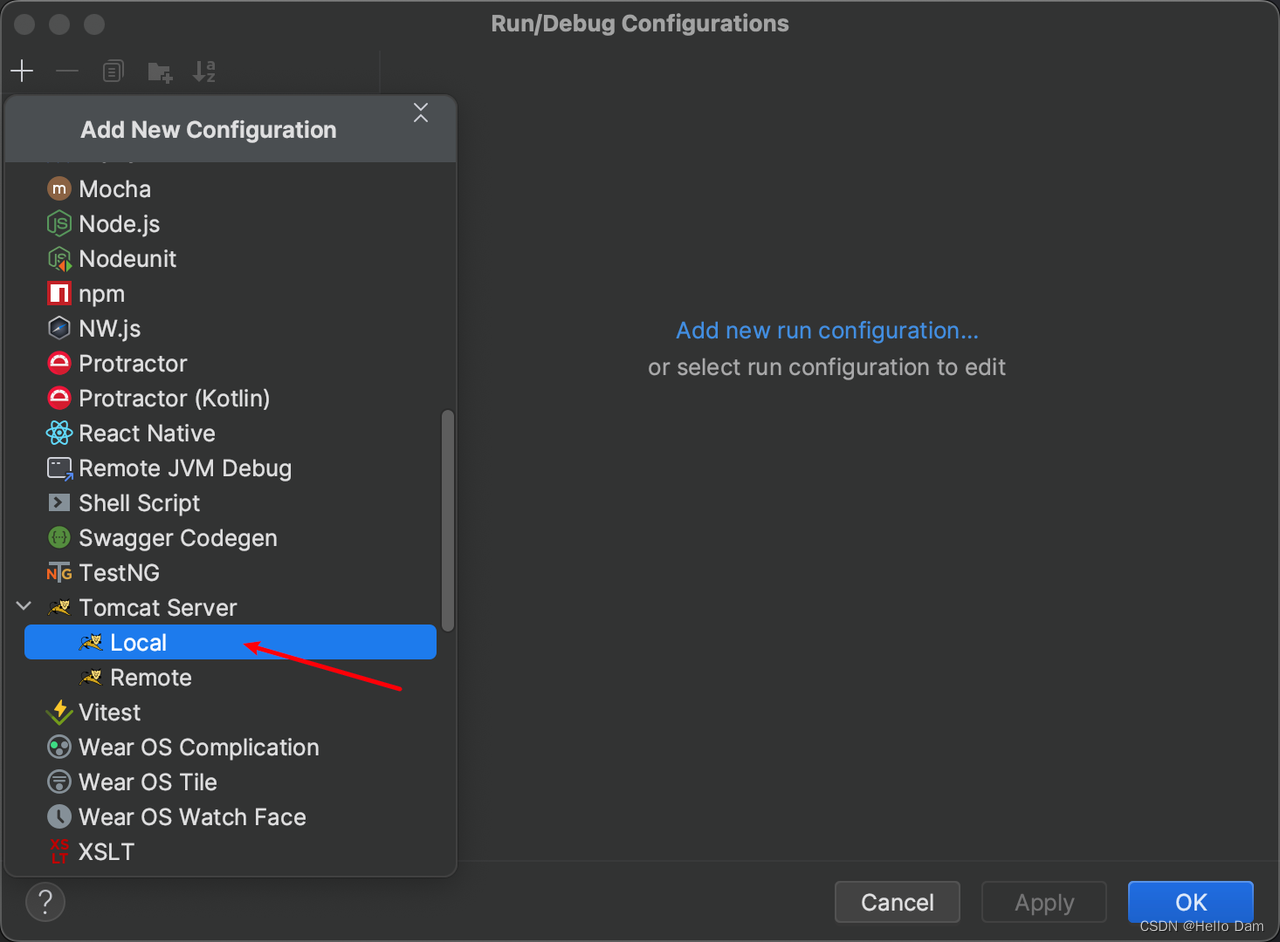1280x942 pixels.
Task: Click the red macOS close window button
Action: pyautogui.click(x=23, y=23)
